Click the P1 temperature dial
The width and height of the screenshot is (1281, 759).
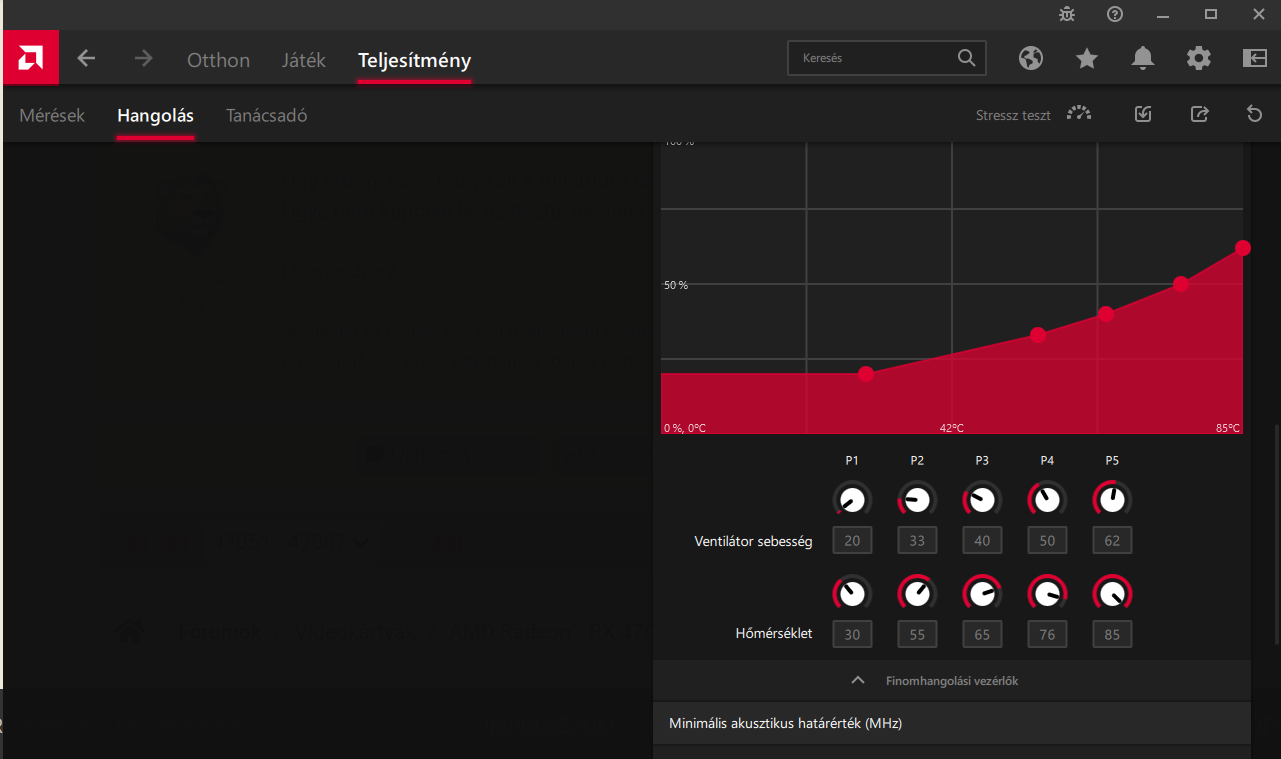coord(852,593)
